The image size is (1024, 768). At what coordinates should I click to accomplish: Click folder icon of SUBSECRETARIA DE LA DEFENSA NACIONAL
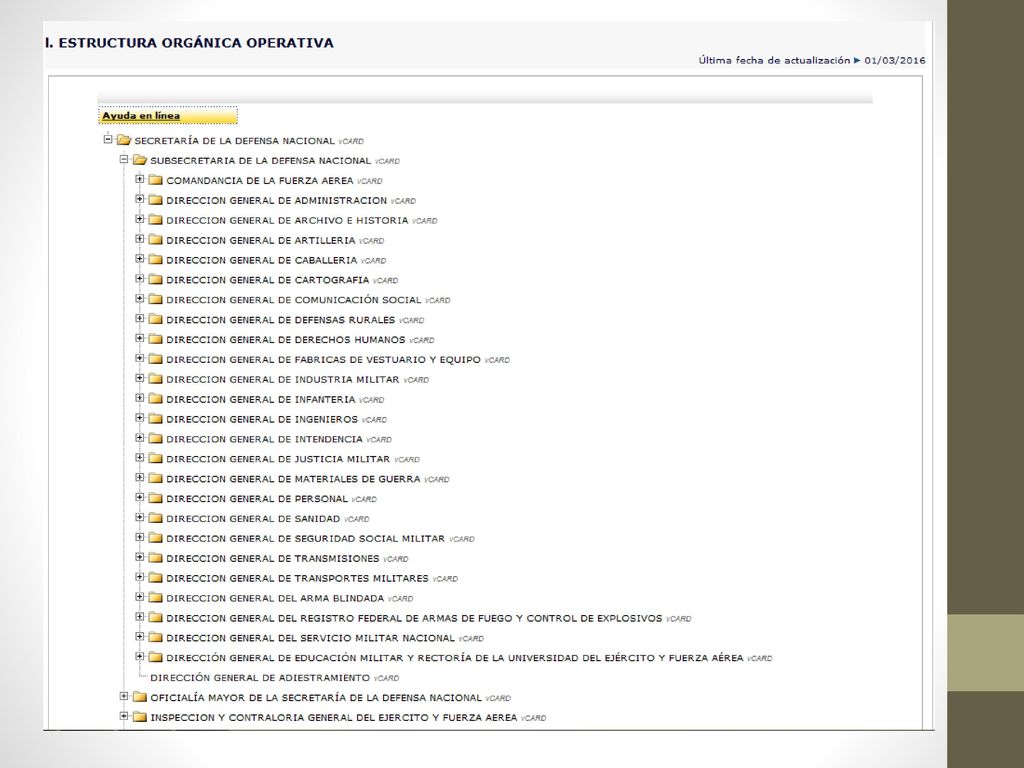pyautogui.click(x=139, y=159)
